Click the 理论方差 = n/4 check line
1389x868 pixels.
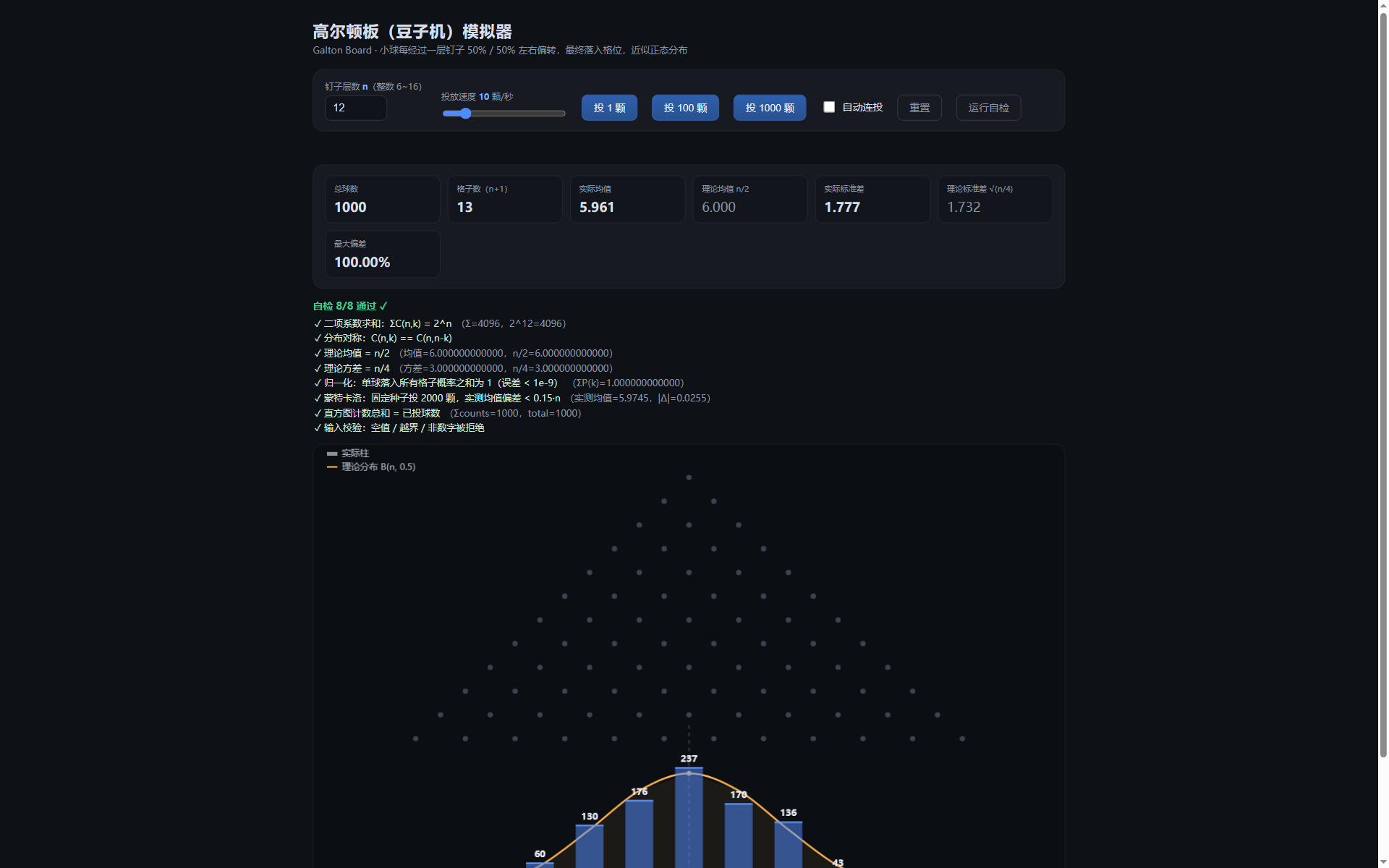(x=463, y=368)
